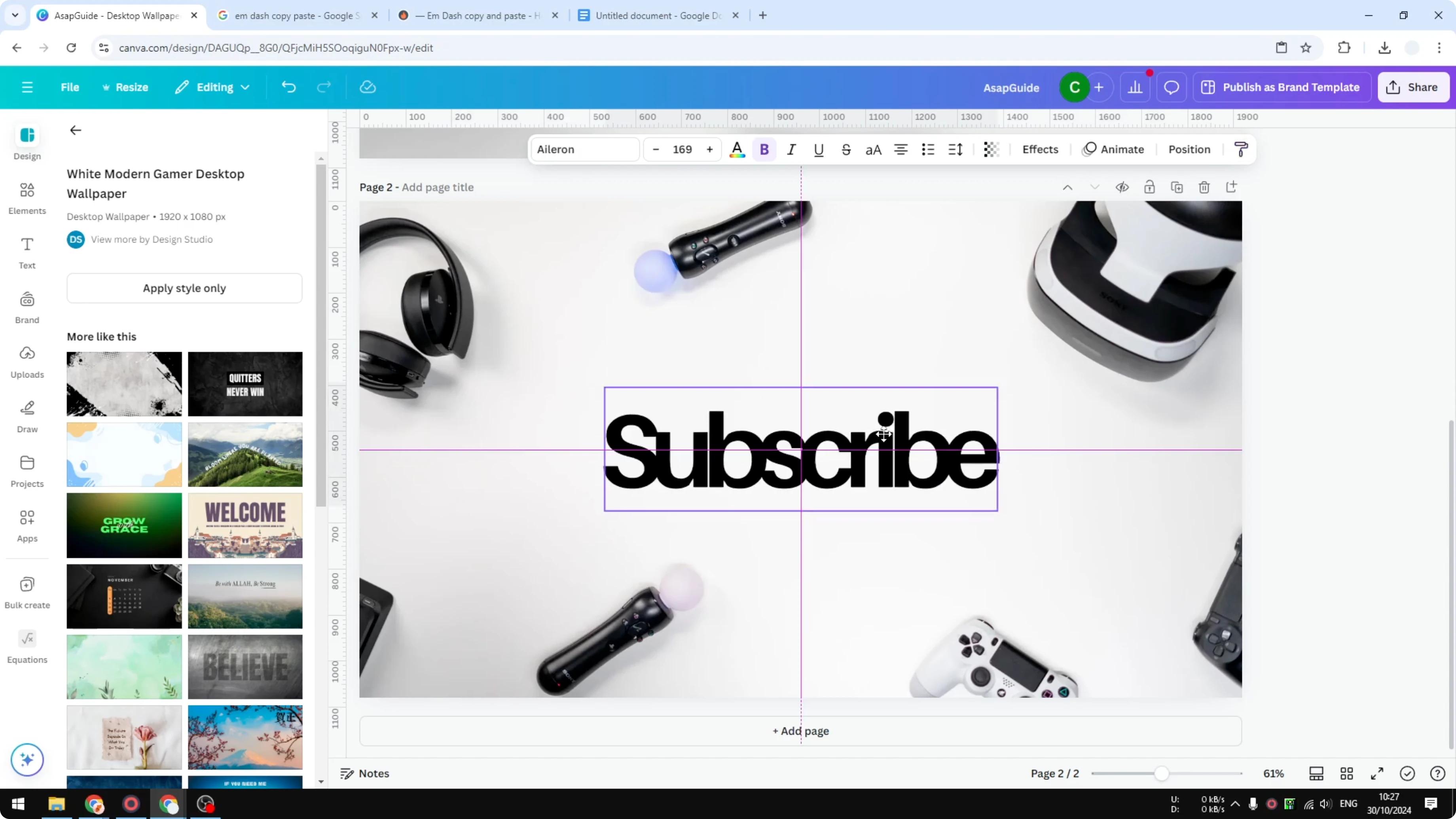The image size is (1456, 819).
Task: Collapse template panel with back arrow
Action: (75, 130)
